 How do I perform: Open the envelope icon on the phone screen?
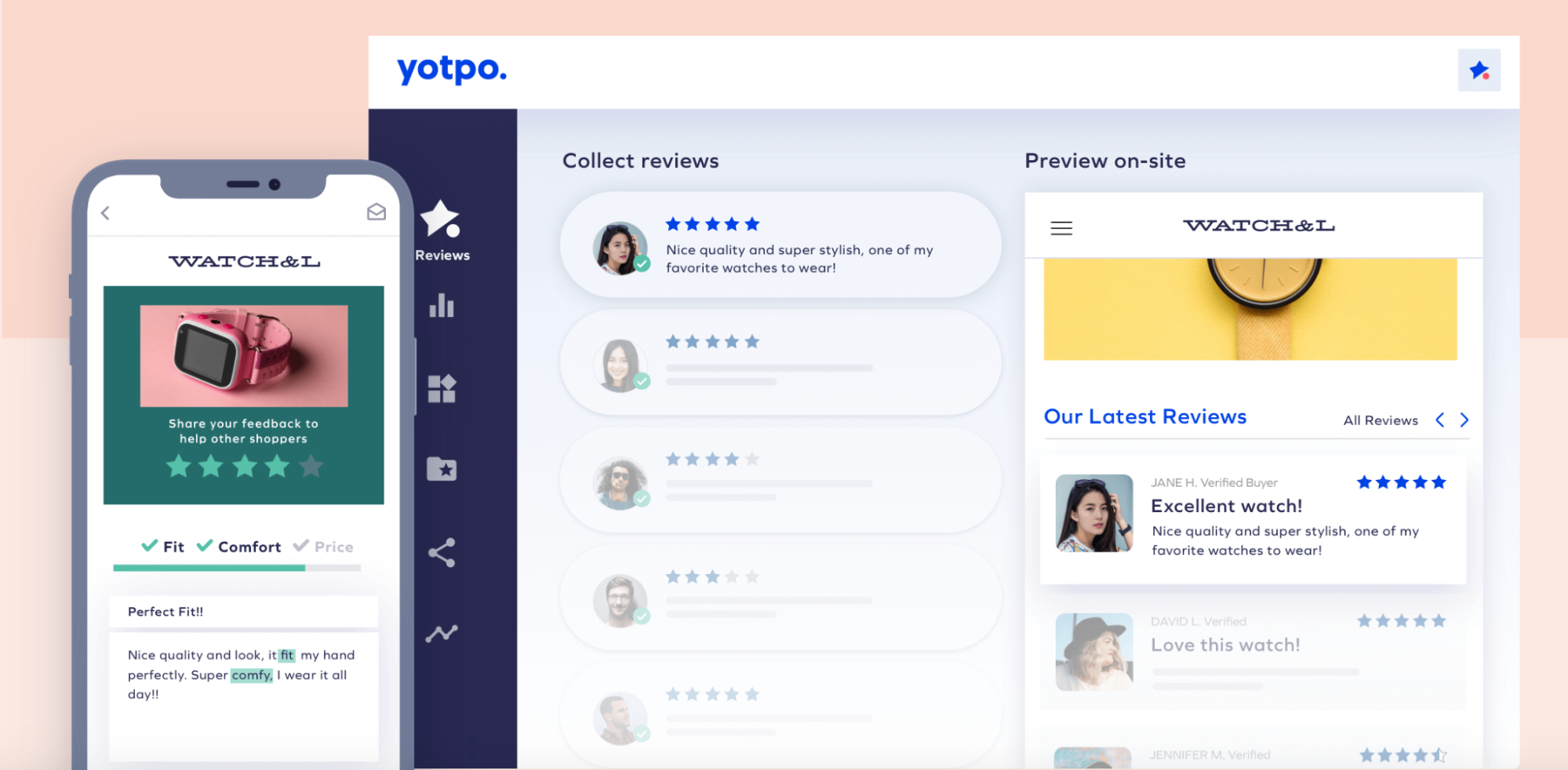pyautogui.click(x=376, y=212)
